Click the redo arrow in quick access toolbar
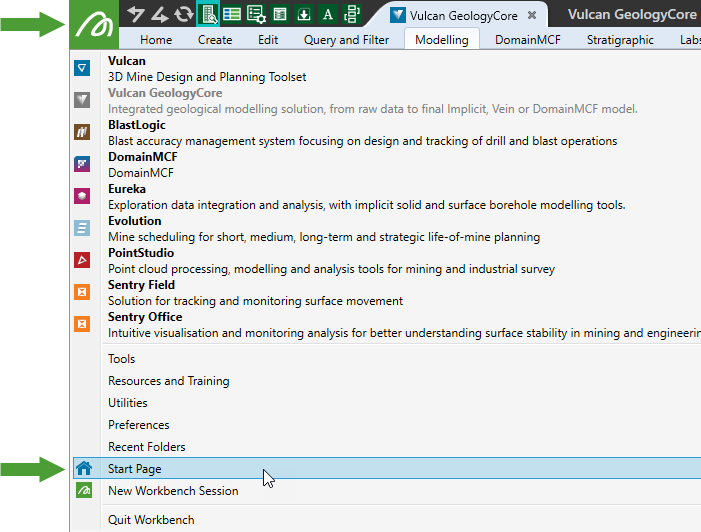The width and height of the screenshot is (701, 532). 160,14
